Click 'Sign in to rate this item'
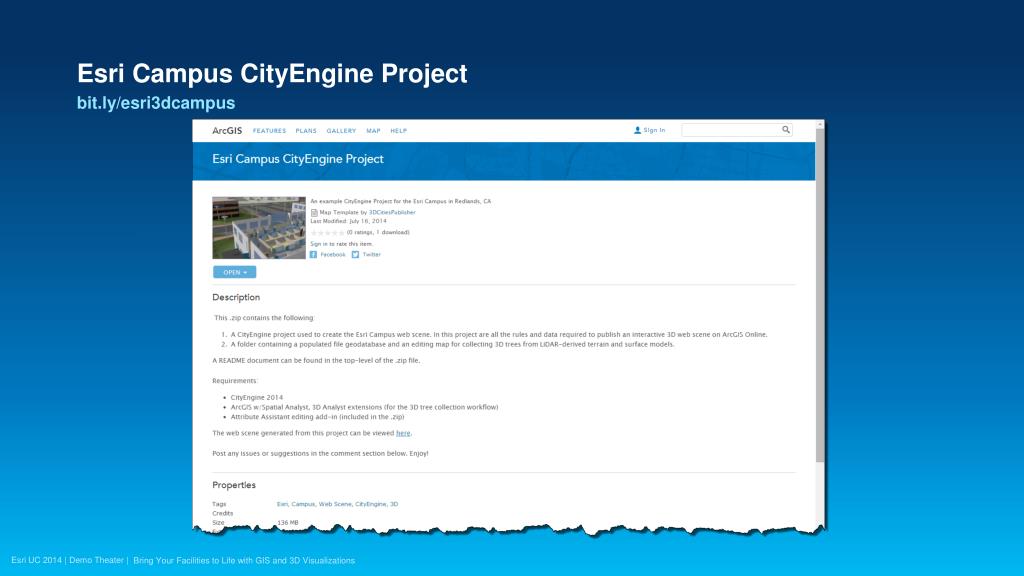The height and width of the screenshot is (576, 1024). [341, 244]
